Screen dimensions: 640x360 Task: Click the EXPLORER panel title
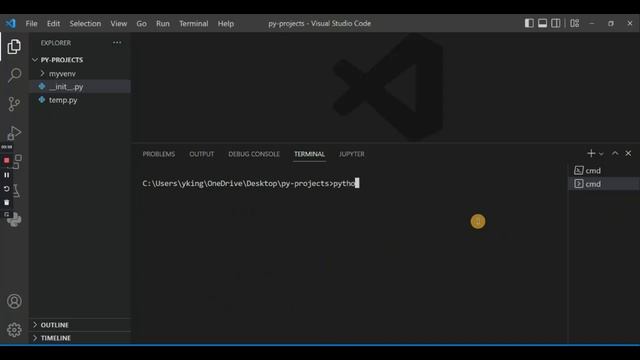tap(56, 43)
